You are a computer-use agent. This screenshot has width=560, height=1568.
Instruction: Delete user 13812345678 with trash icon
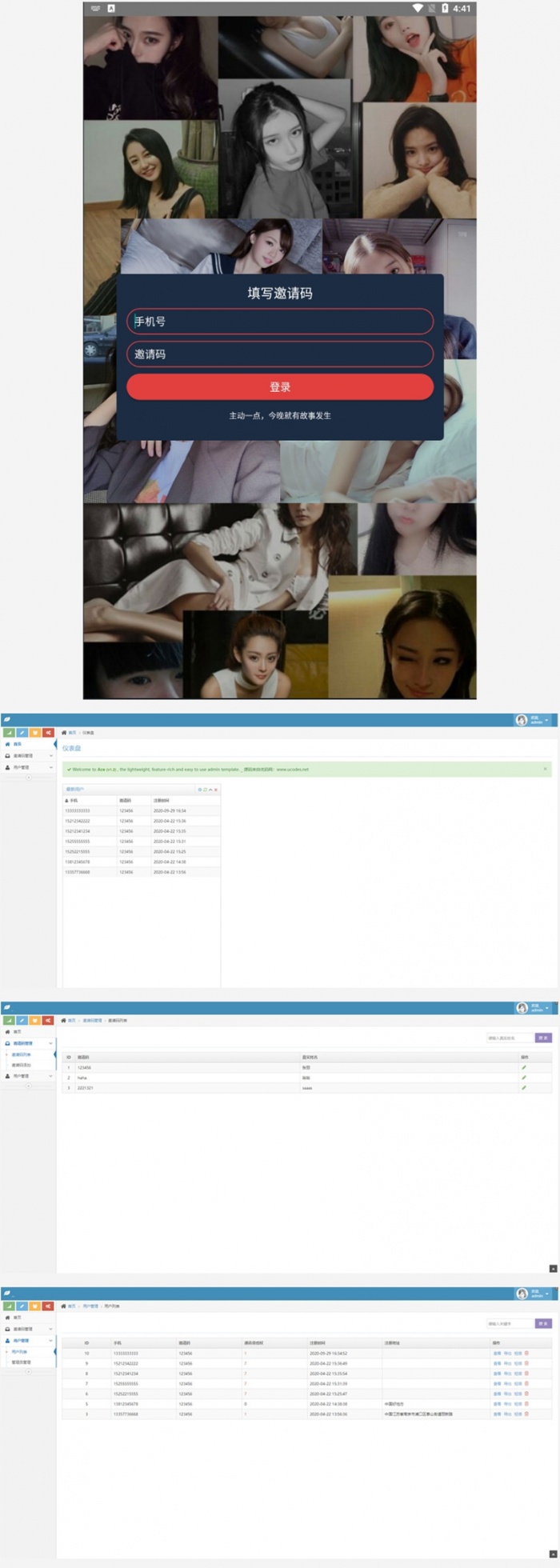coord(526,1404)
